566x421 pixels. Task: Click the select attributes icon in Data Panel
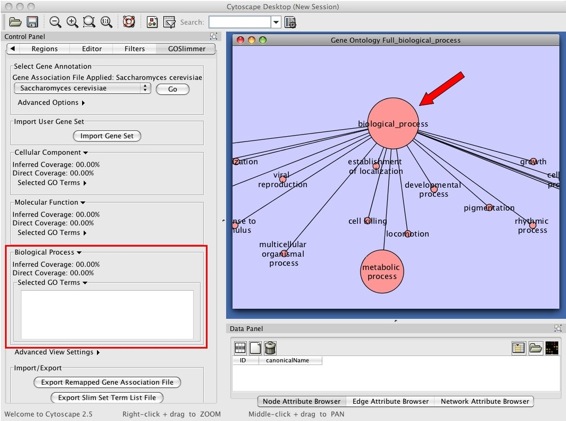point(240,348)
